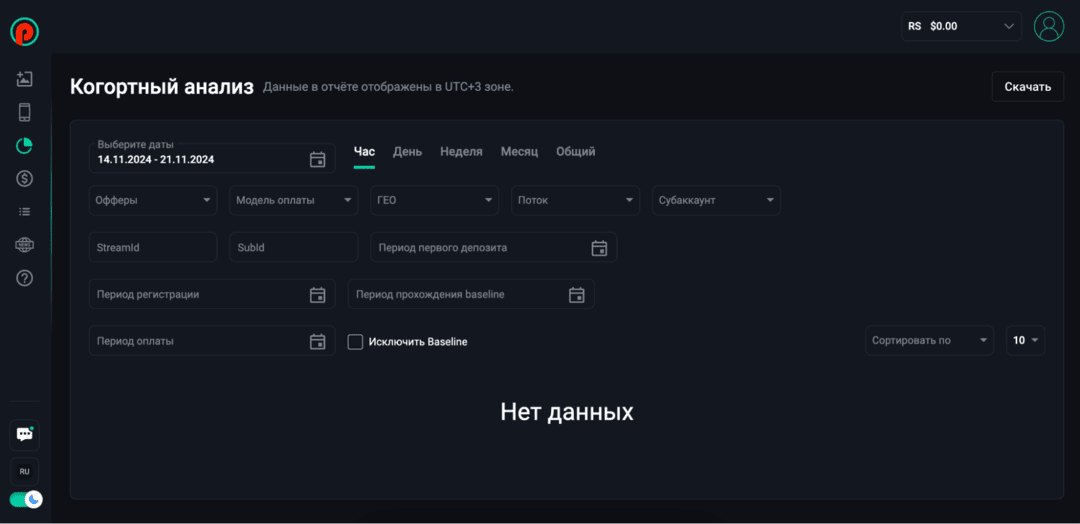Select the Месяц tab

point(519,152)
